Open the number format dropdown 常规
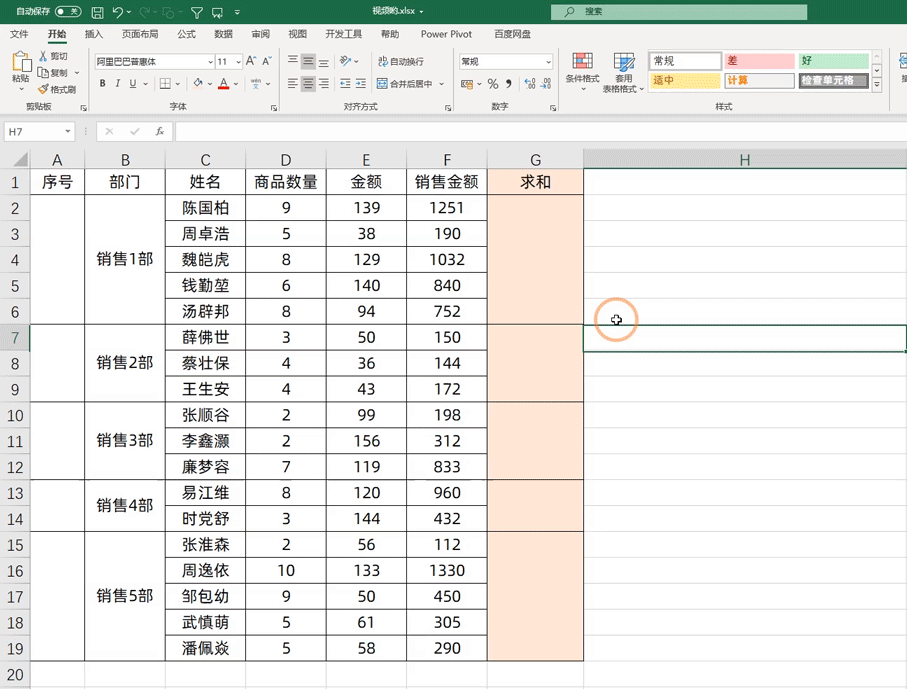Image resolution: width=907 pixels, height=689 pixels. point(548,61)
